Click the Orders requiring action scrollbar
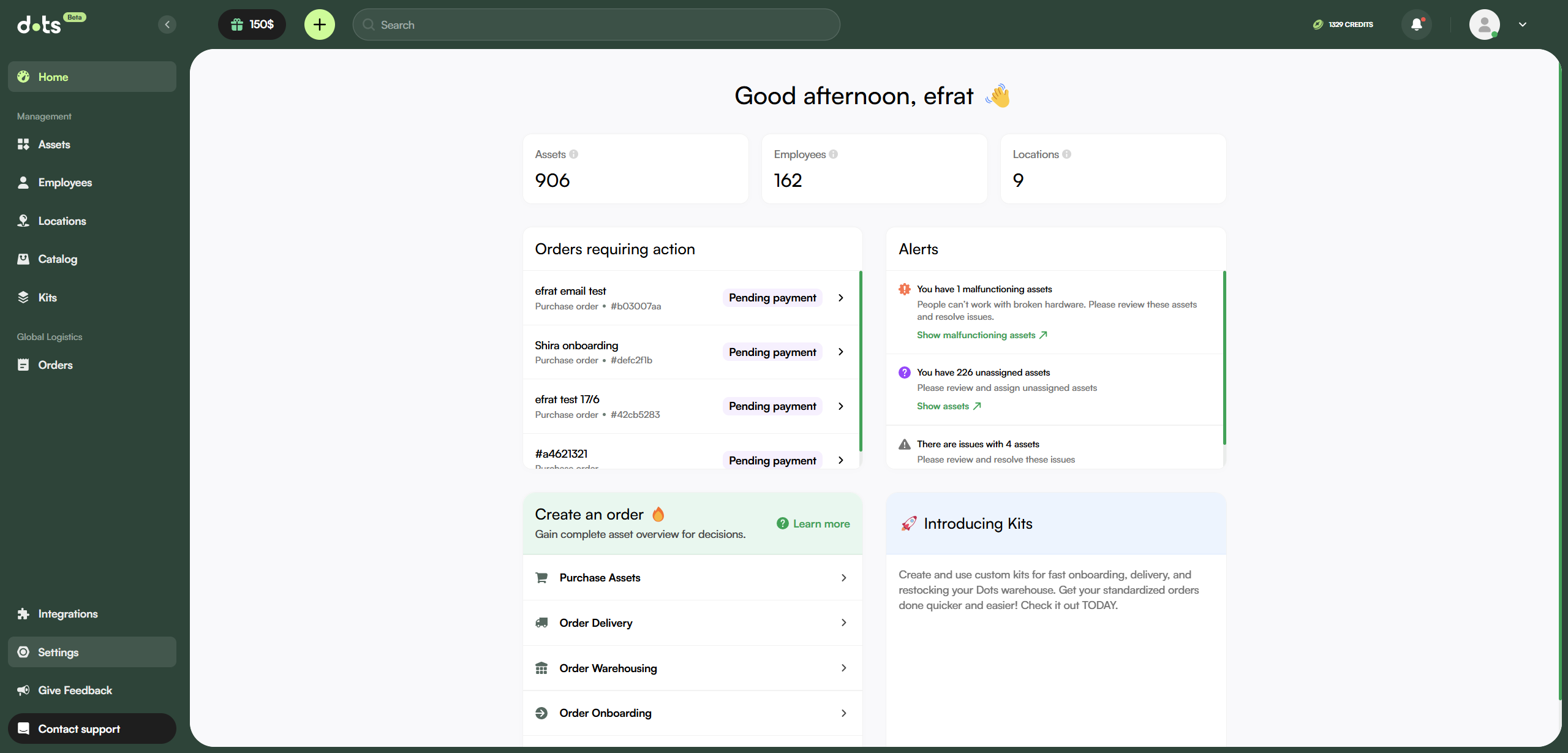The height and width of the screenshot is (753, 1568). 861,361
